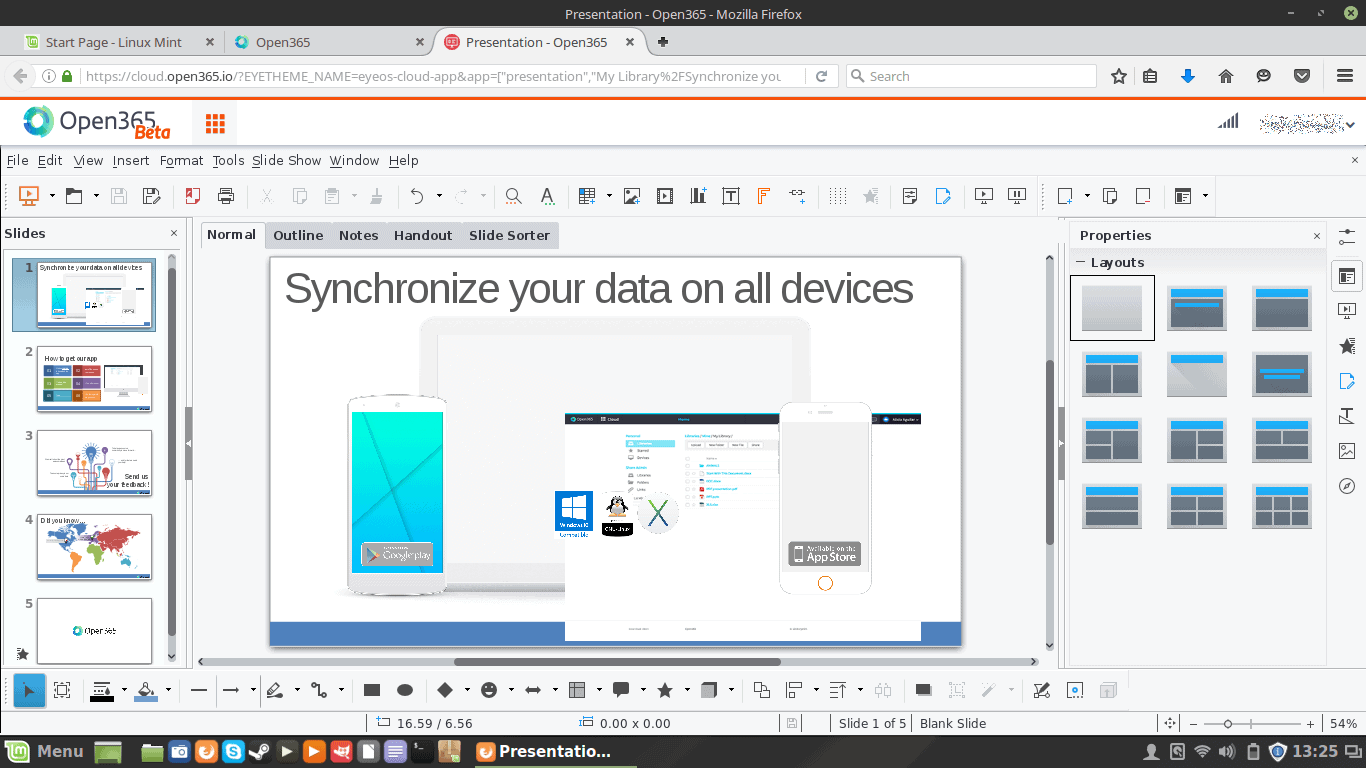Image resolution: width=1366 pixels, height=768 pixels.
Task: Open the Slide Show menu
Action: pos(286,160)
